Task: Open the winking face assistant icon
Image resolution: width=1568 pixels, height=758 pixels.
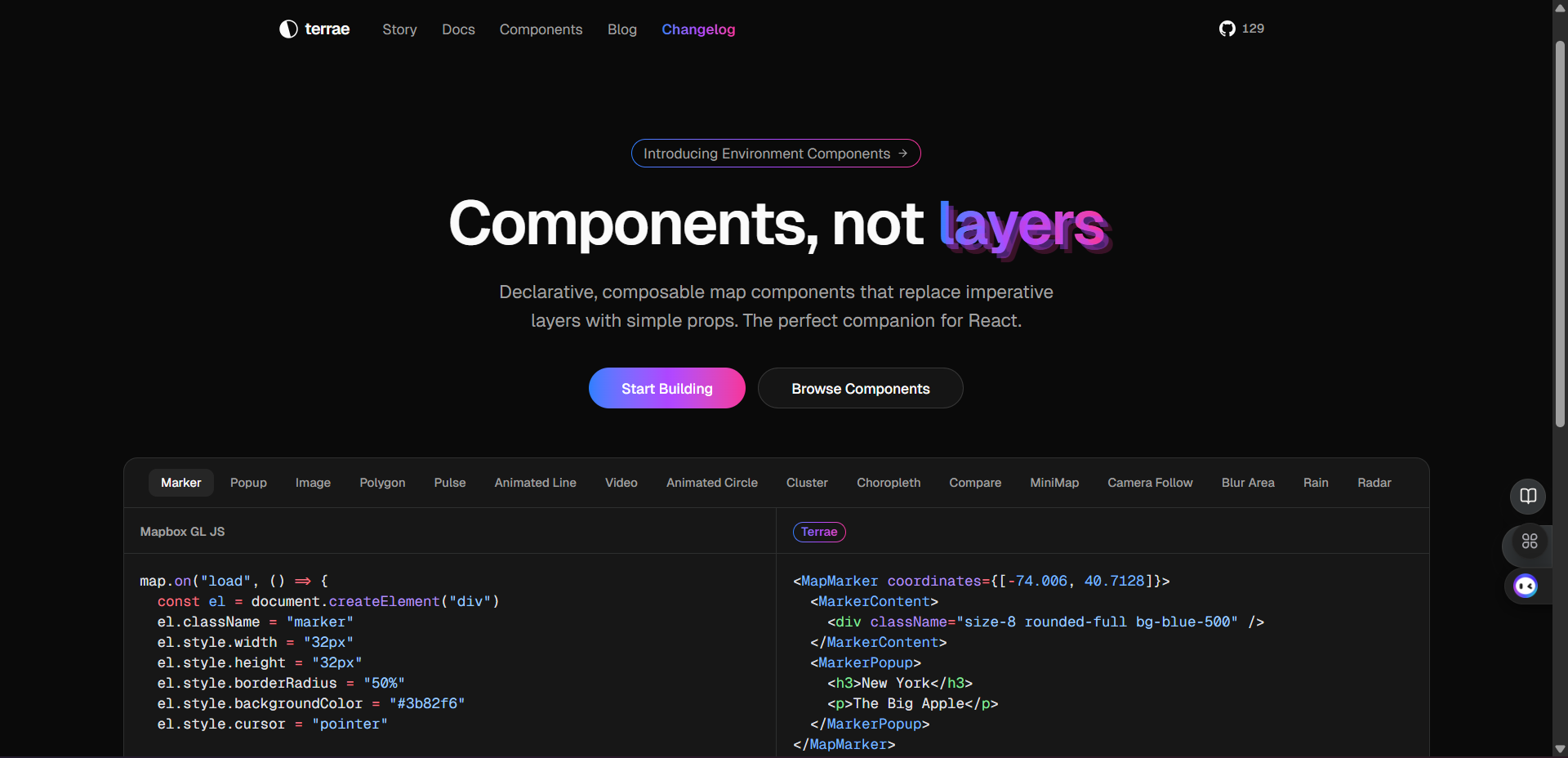Action: coord(1526,586)
